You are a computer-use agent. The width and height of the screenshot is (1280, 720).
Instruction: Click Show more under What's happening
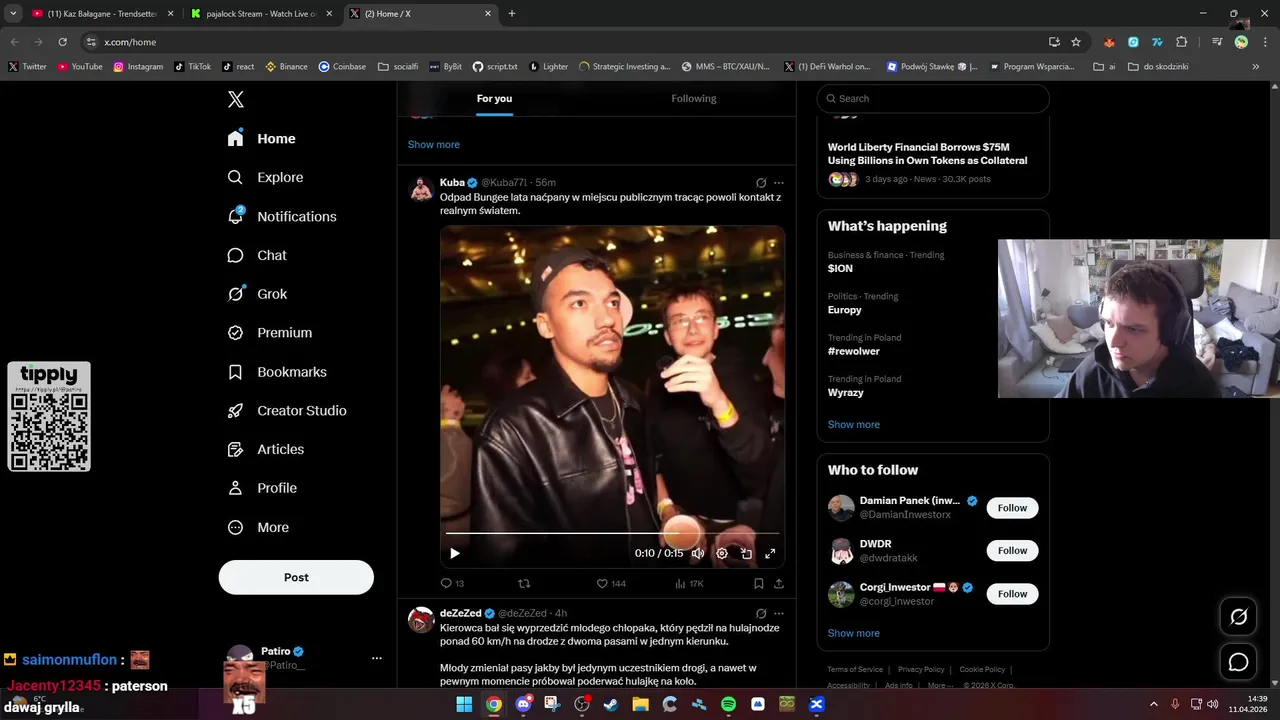coord(854,424)
